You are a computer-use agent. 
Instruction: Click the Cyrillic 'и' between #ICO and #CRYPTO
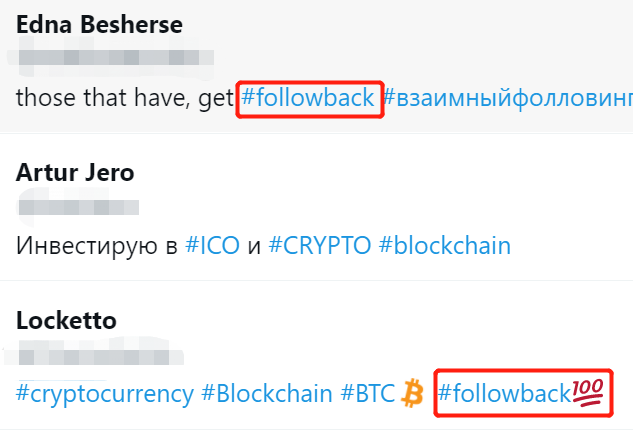[254, 247]
